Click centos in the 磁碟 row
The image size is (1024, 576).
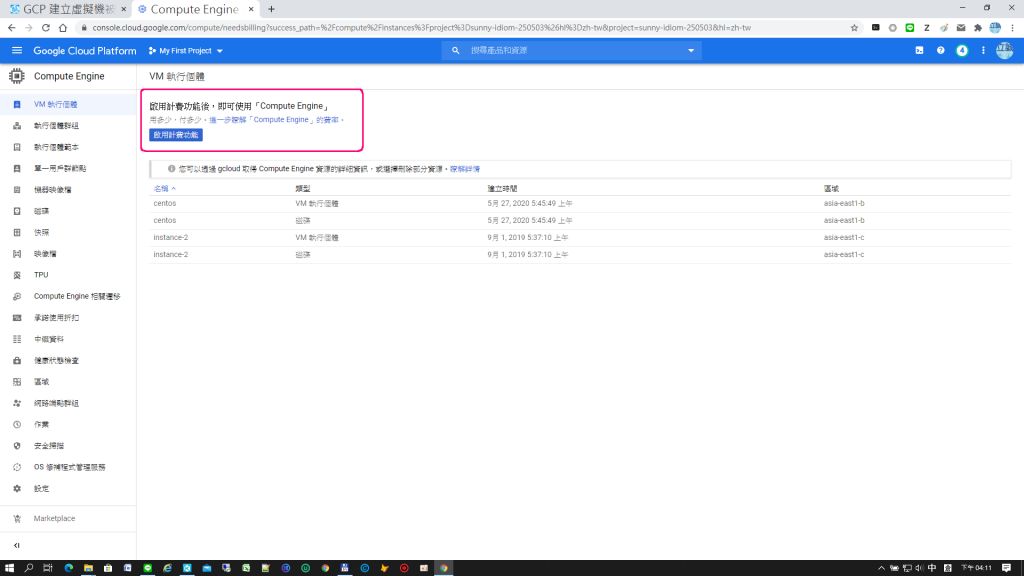[165, 220]
